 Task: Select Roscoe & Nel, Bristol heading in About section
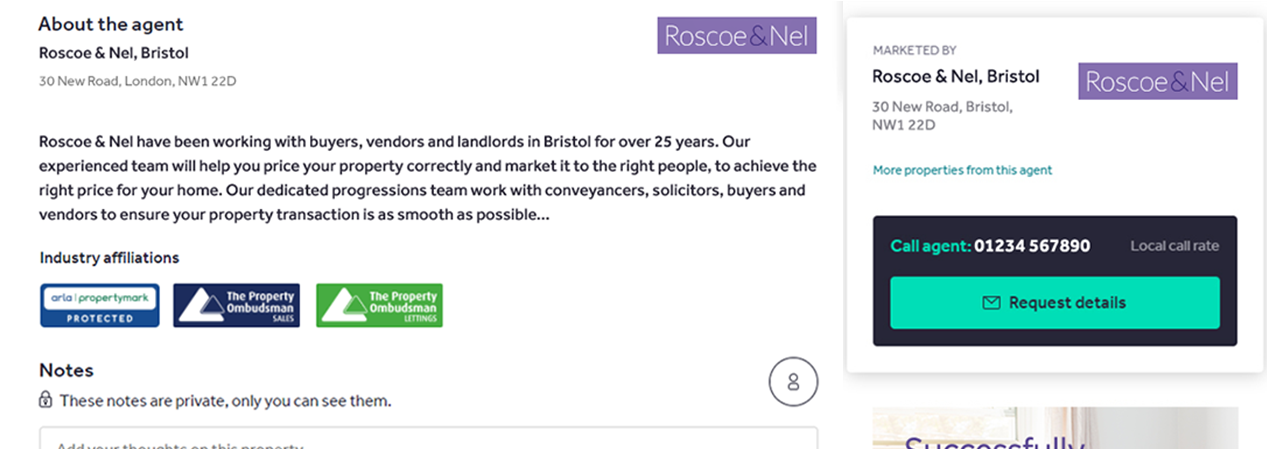tap(113, 53)
